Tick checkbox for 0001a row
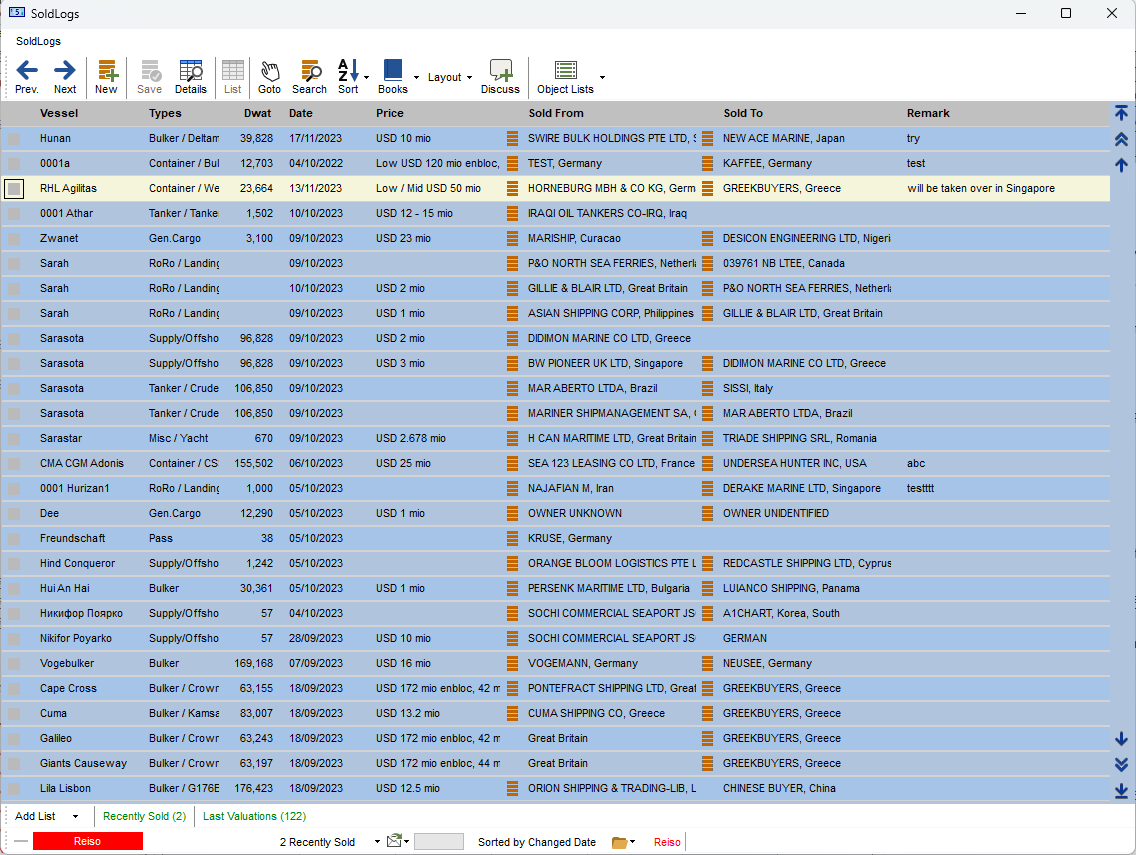 tap(14, 164)
